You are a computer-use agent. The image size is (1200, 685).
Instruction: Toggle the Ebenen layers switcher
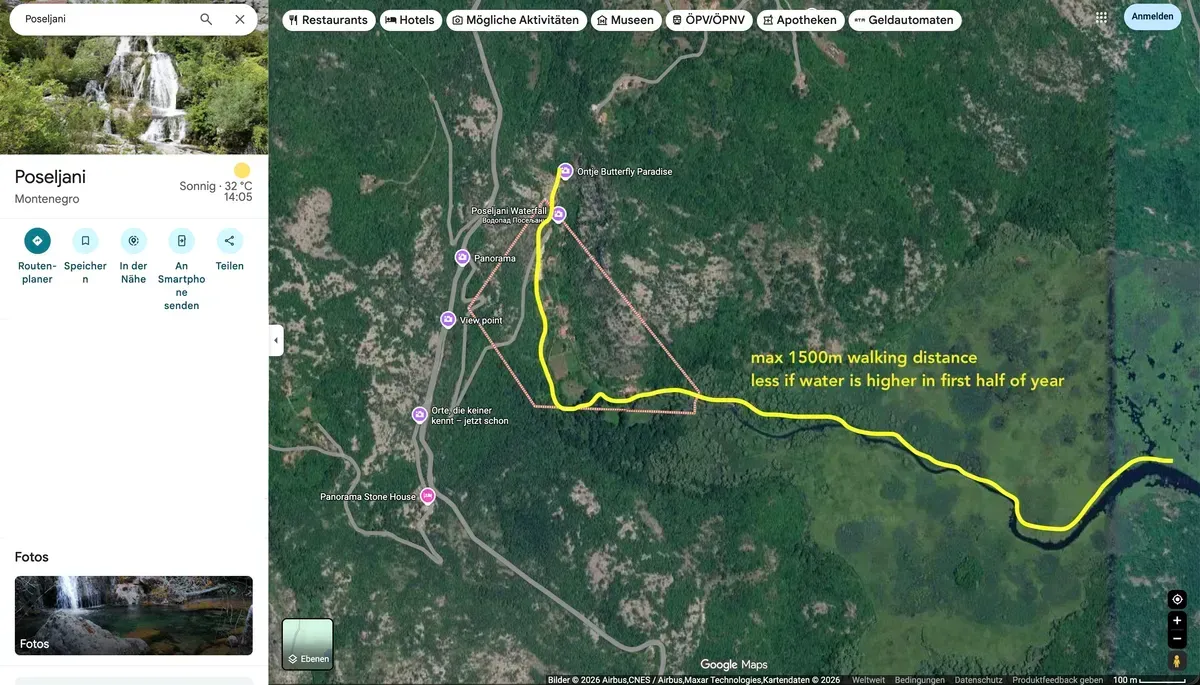click(x=308, y=644)
